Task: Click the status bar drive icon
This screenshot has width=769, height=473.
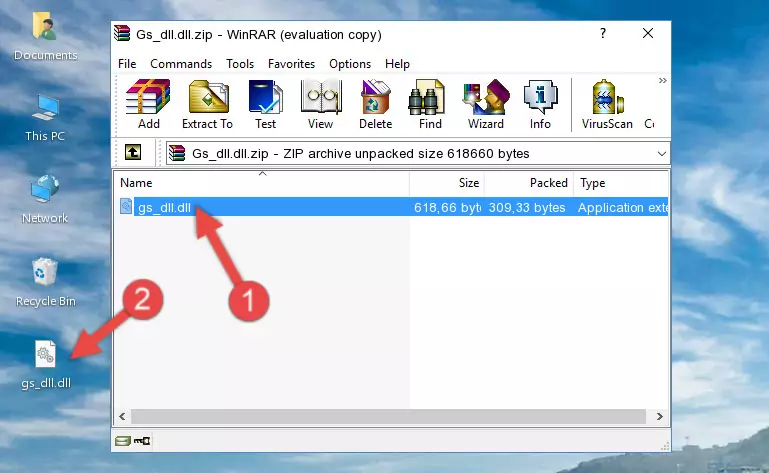Action: click(x=123, y=441)
